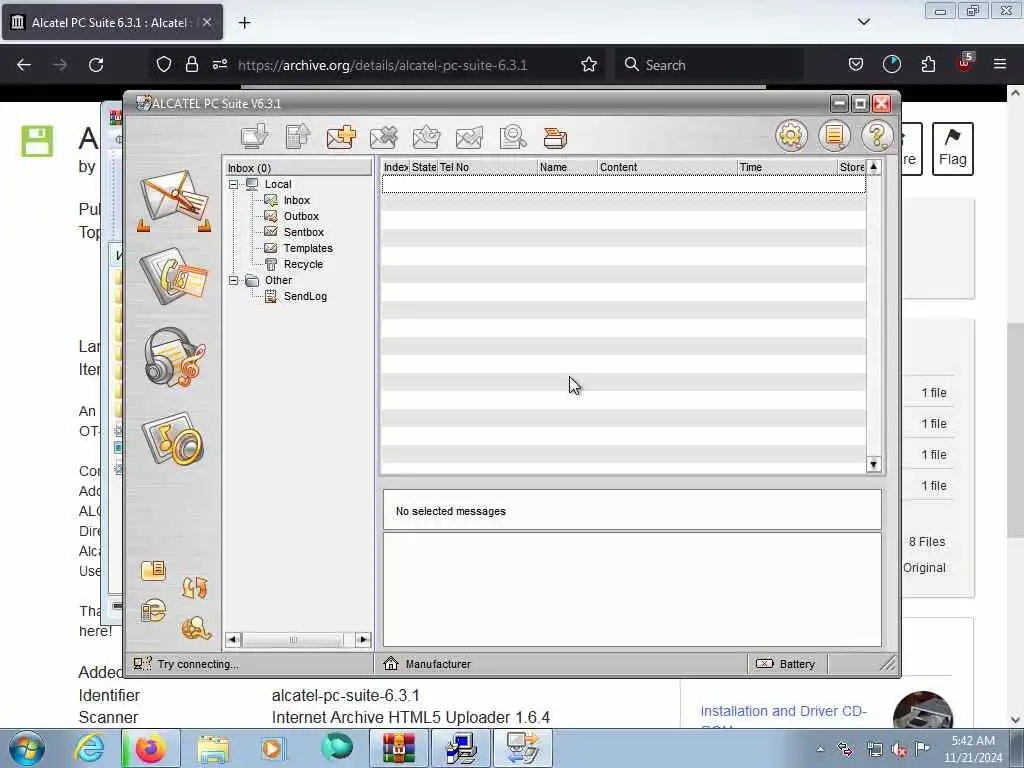Click the Battery status indicator

(x=786, y=664)
